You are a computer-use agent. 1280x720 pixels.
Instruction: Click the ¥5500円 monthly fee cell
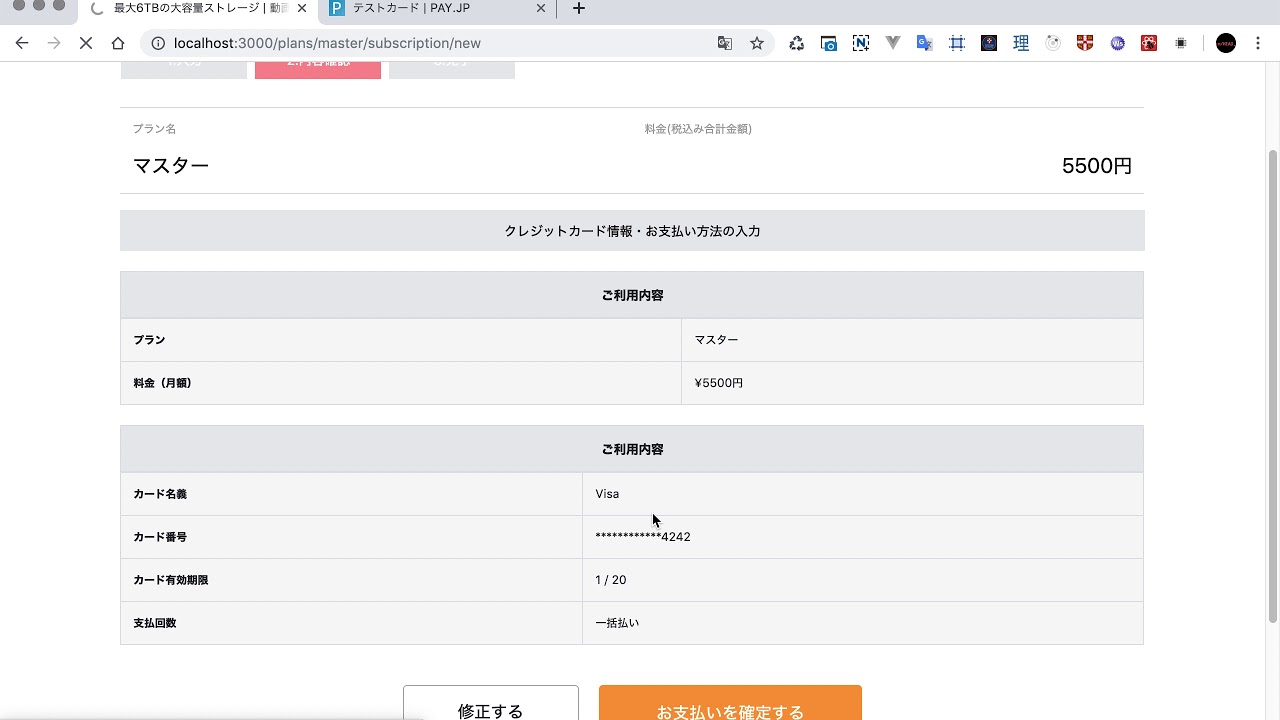(x=912, y=383)
